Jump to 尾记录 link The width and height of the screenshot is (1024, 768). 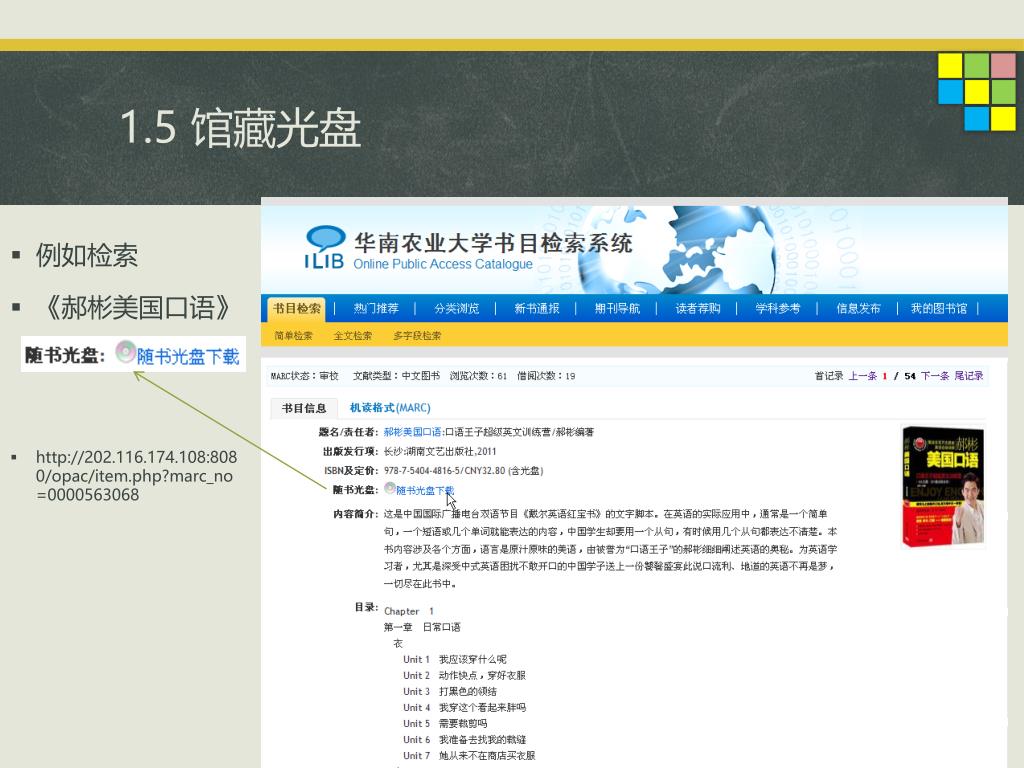click(x=968, y=376)
